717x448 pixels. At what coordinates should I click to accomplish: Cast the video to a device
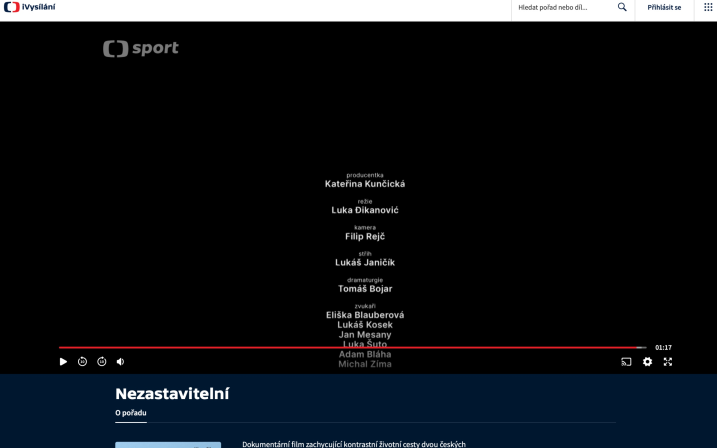(626, 362)
